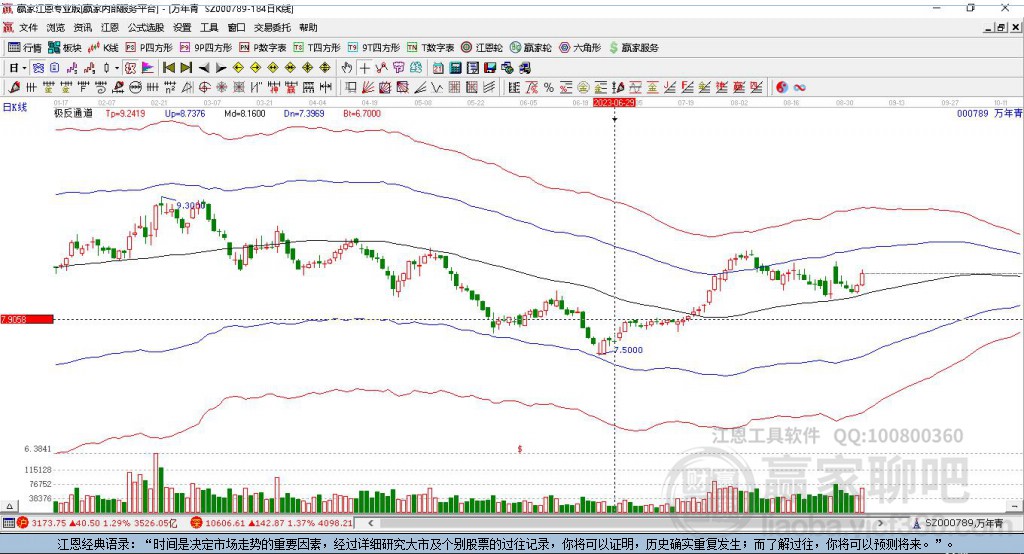Open the 9T四方形 tool
Image resolution: width=1024 pixels, height=554 pixels.
click(x=374, y=48)
